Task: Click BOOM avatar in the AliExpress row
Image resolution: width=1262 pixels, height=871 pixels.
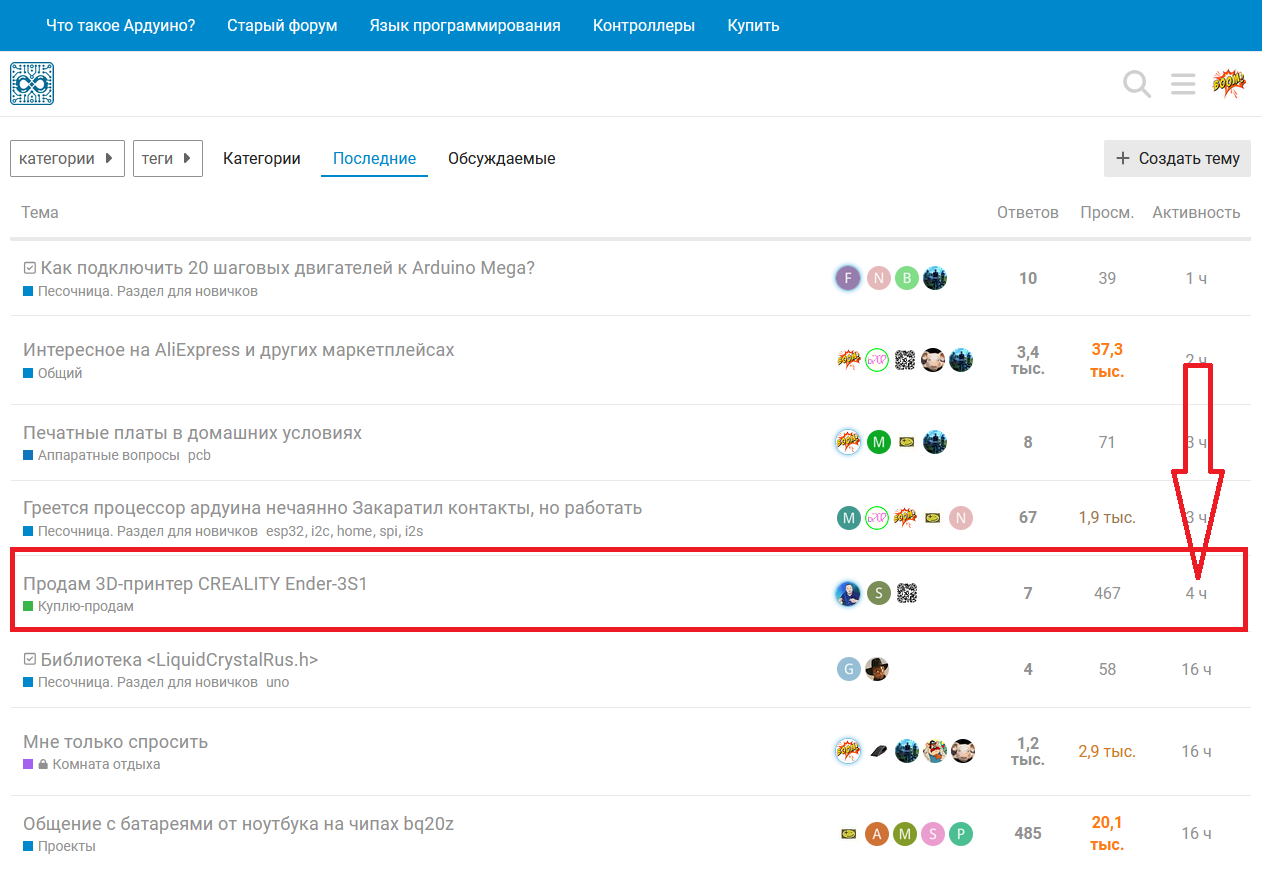Action: pyautogui.click(x=849, y=360)
